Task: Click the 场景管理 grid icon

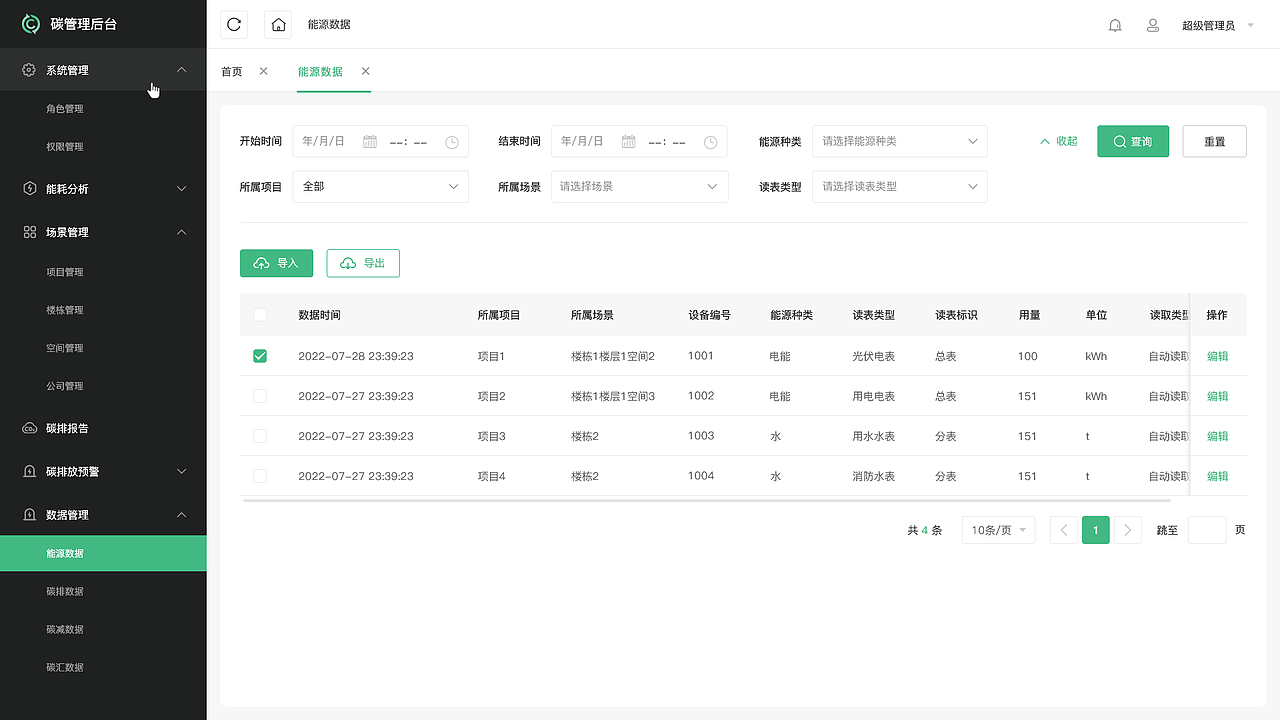Action: click(x=29, y=232)
